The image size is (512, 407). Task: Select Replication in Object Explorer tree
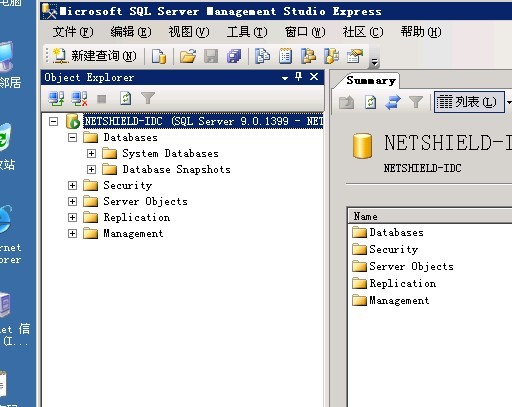[x=137, y=217]
